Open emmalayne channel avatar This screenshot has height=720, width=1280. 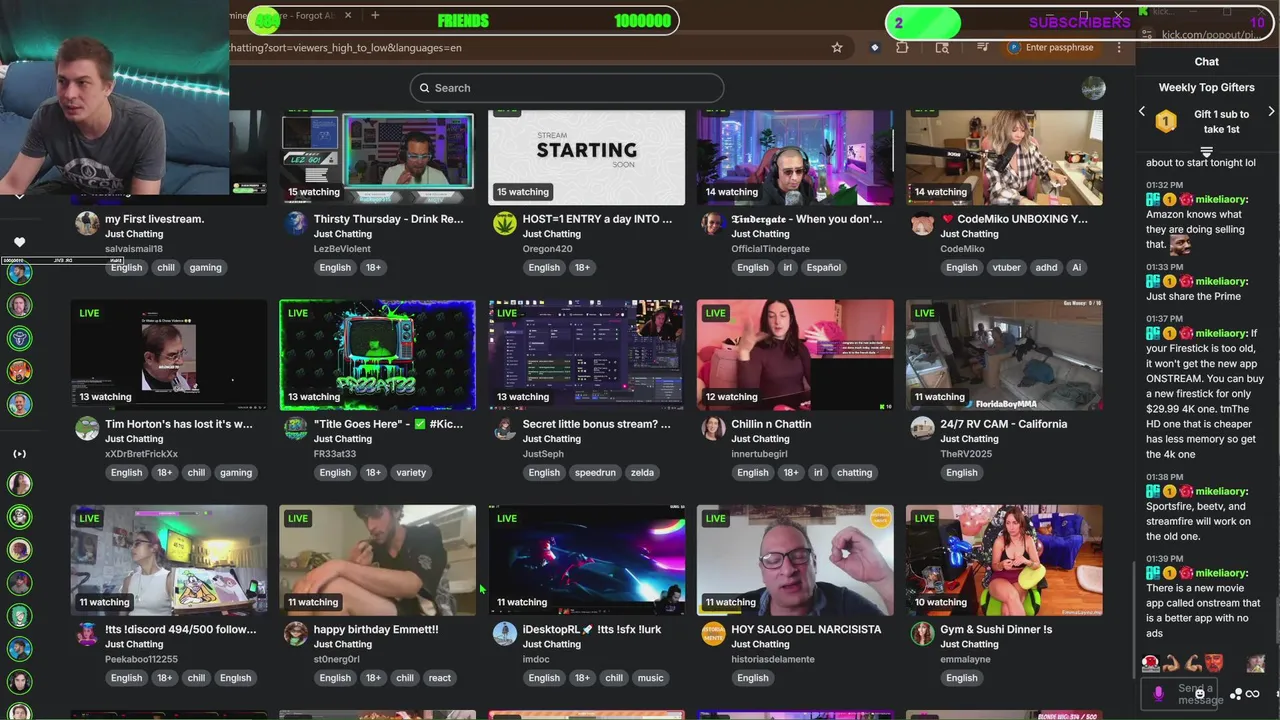(x=922, y=633)
